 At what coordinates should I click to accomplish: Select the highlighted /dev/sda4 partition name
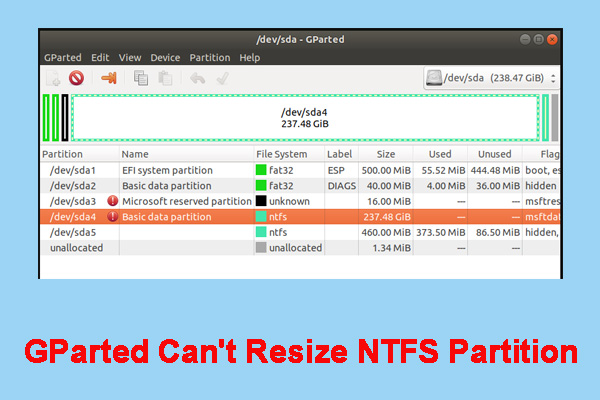coord(73,217)
